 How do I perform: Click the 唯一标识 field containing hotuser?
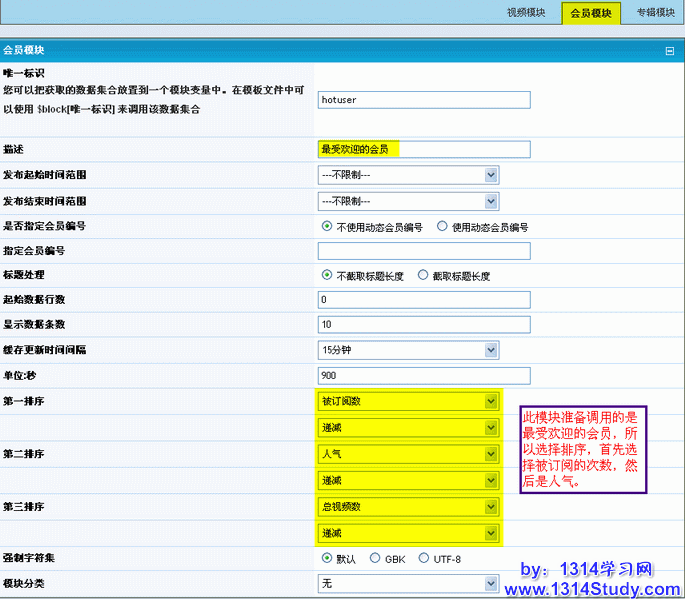423,99
